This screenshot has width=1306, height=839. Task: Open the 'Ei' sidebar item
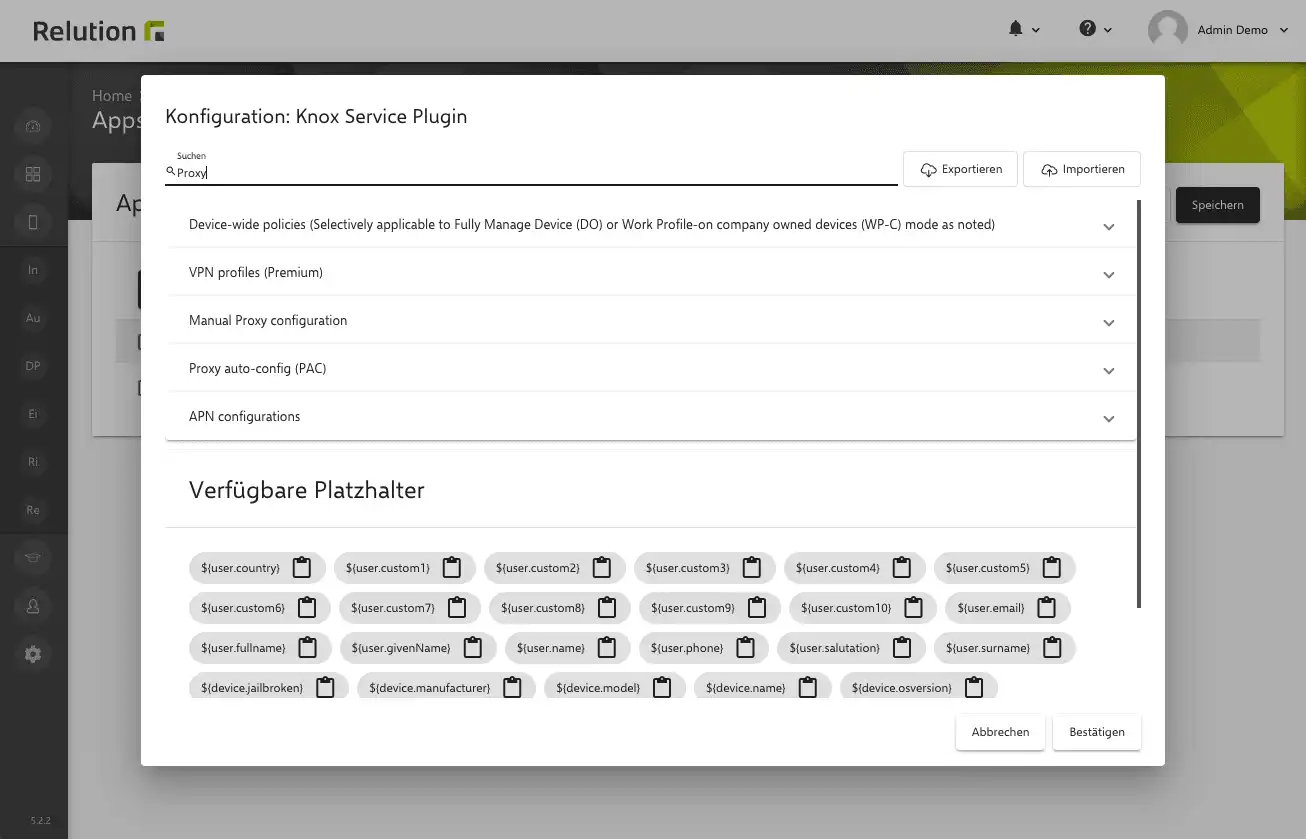[x=33, y=414]
